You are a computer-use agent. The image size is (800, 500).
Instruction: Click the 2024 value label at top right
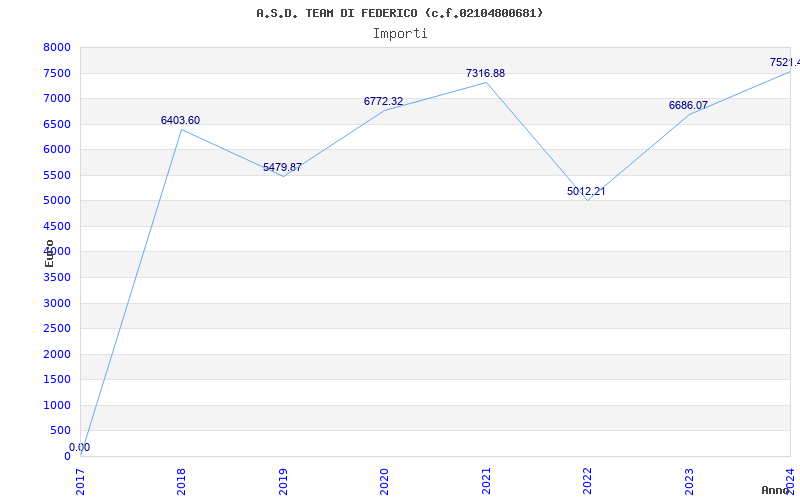(785, 62)
